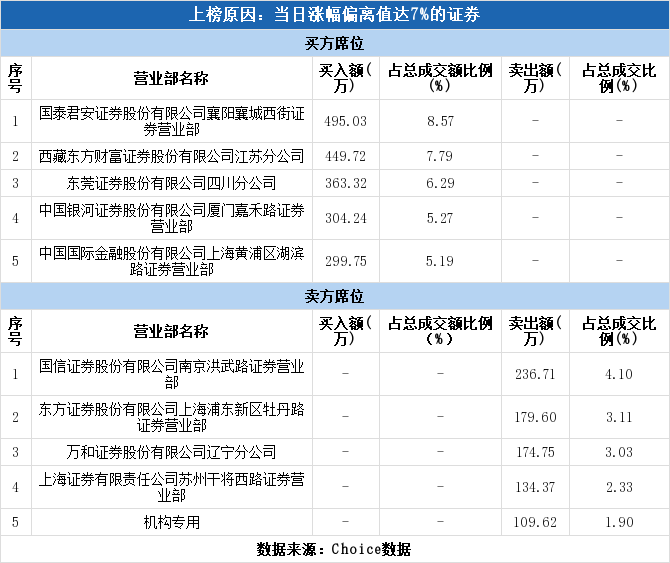
Task: Click percentage value 7.79
Action: [440, 156]
